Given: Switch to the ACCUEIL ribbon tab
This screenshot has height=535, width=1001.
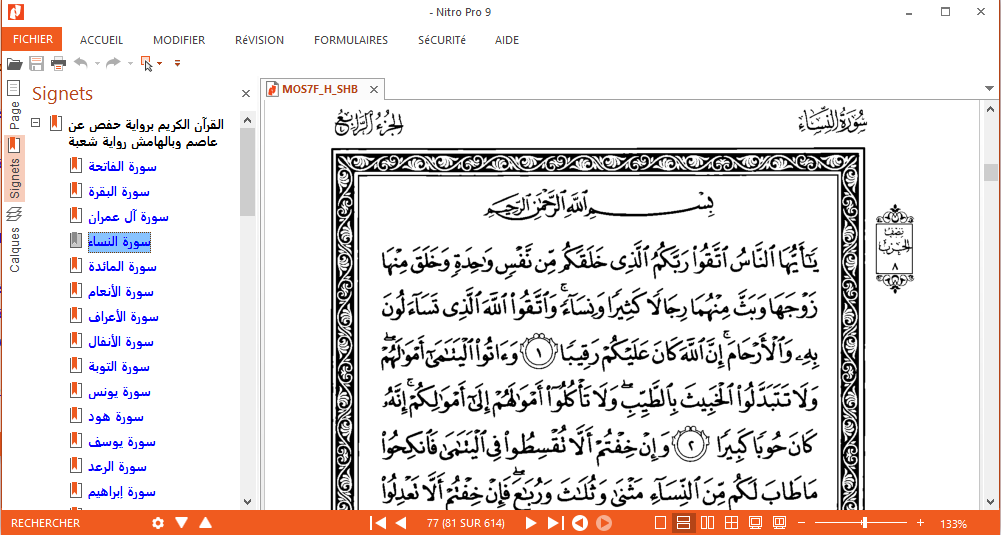Looking at the screenshot, I should click(102, 40).
